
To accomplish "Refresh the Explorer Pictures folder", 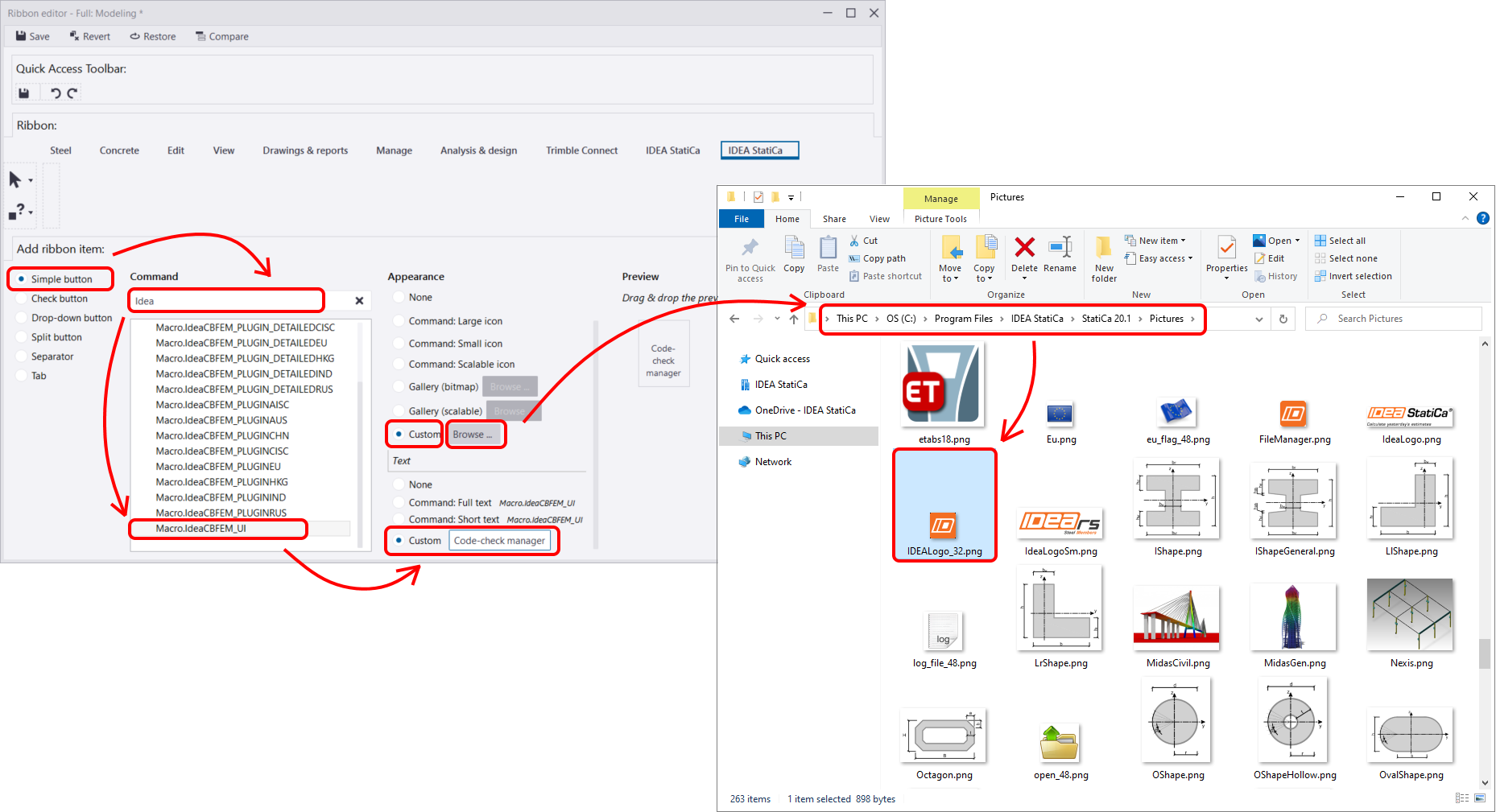I will pos(1283,319).
